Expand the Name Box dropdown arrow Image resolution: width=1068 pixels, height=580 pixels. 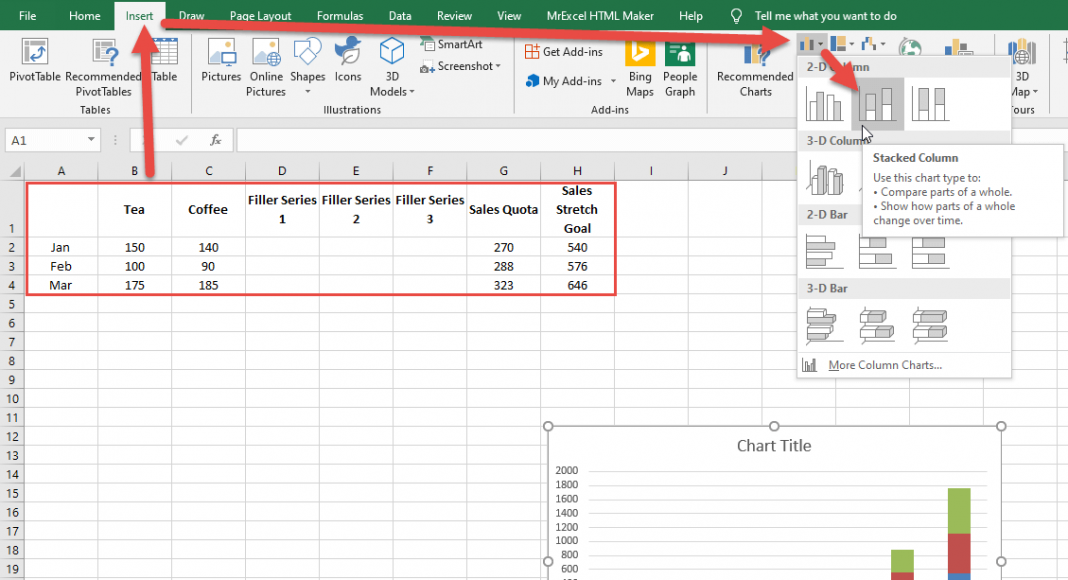tap(91, 141)
